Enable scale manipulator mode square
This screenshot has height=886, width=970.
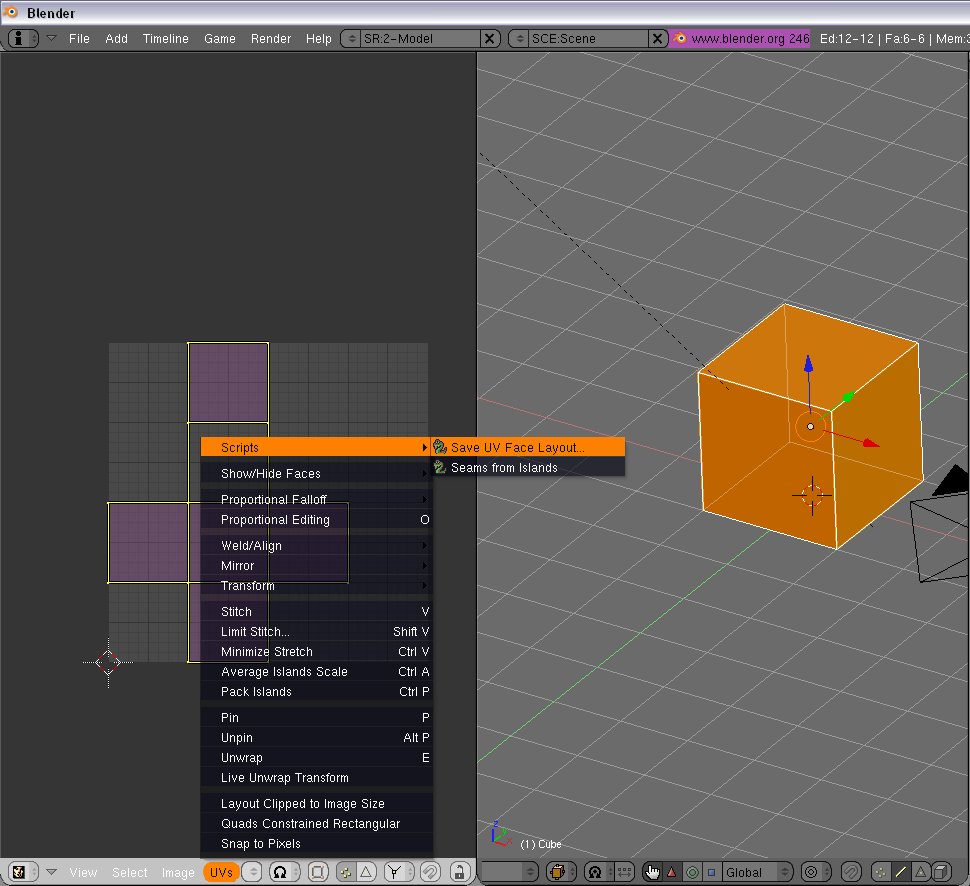point(711,872)
